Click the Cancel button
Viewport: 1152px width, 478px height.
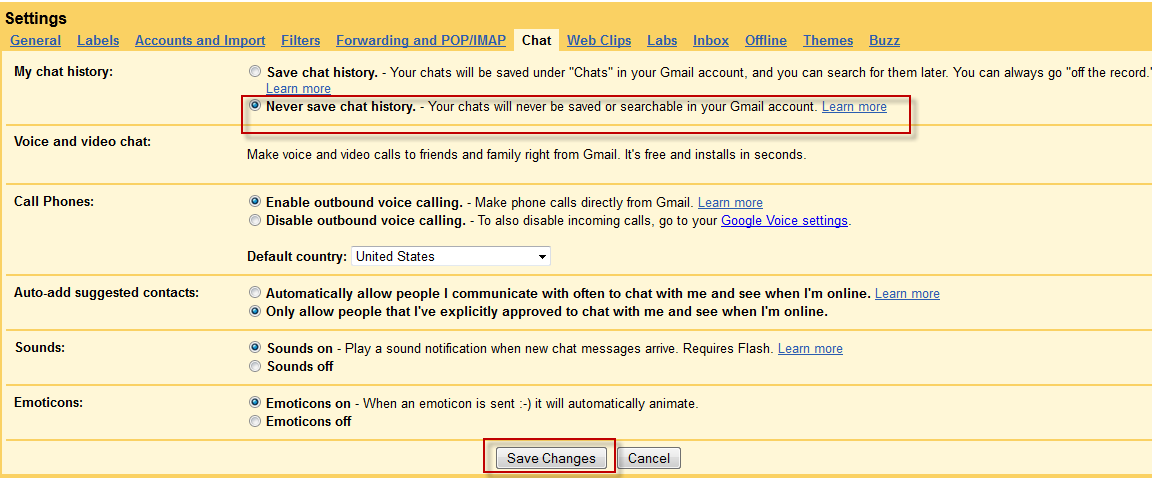649,458
